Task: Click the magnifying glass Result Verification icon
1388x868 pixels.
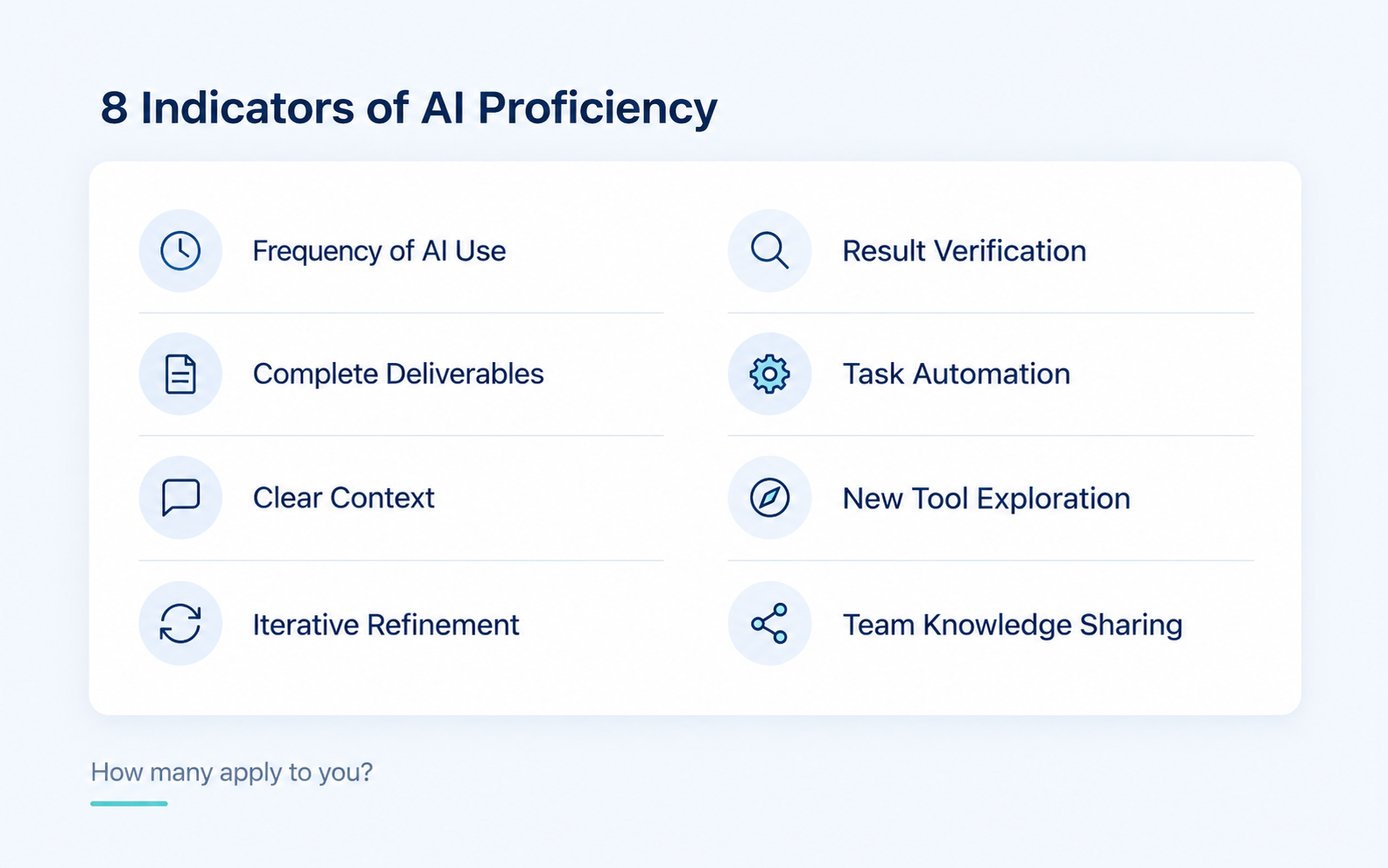Action: [x=769, y=250]
